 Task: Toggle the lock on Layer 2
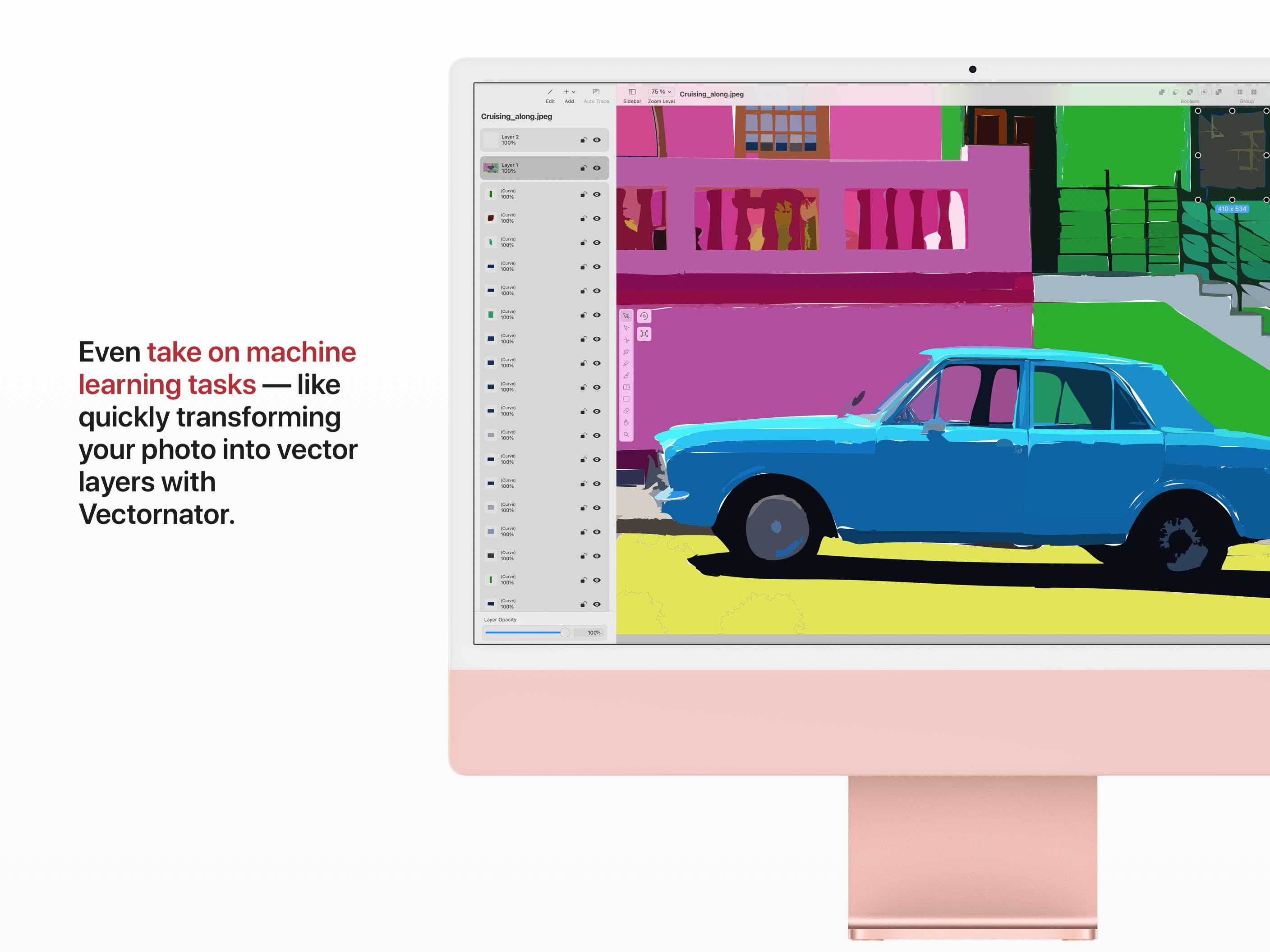click(x=583, y=140)
